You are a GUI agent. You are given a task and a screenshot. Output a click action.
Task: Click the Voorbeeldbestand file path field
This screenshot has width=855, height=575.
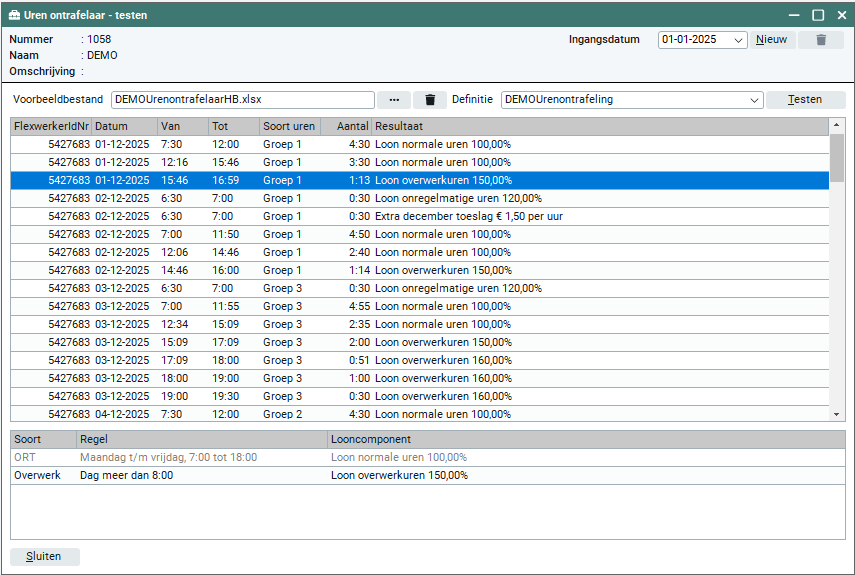point(242,100)
